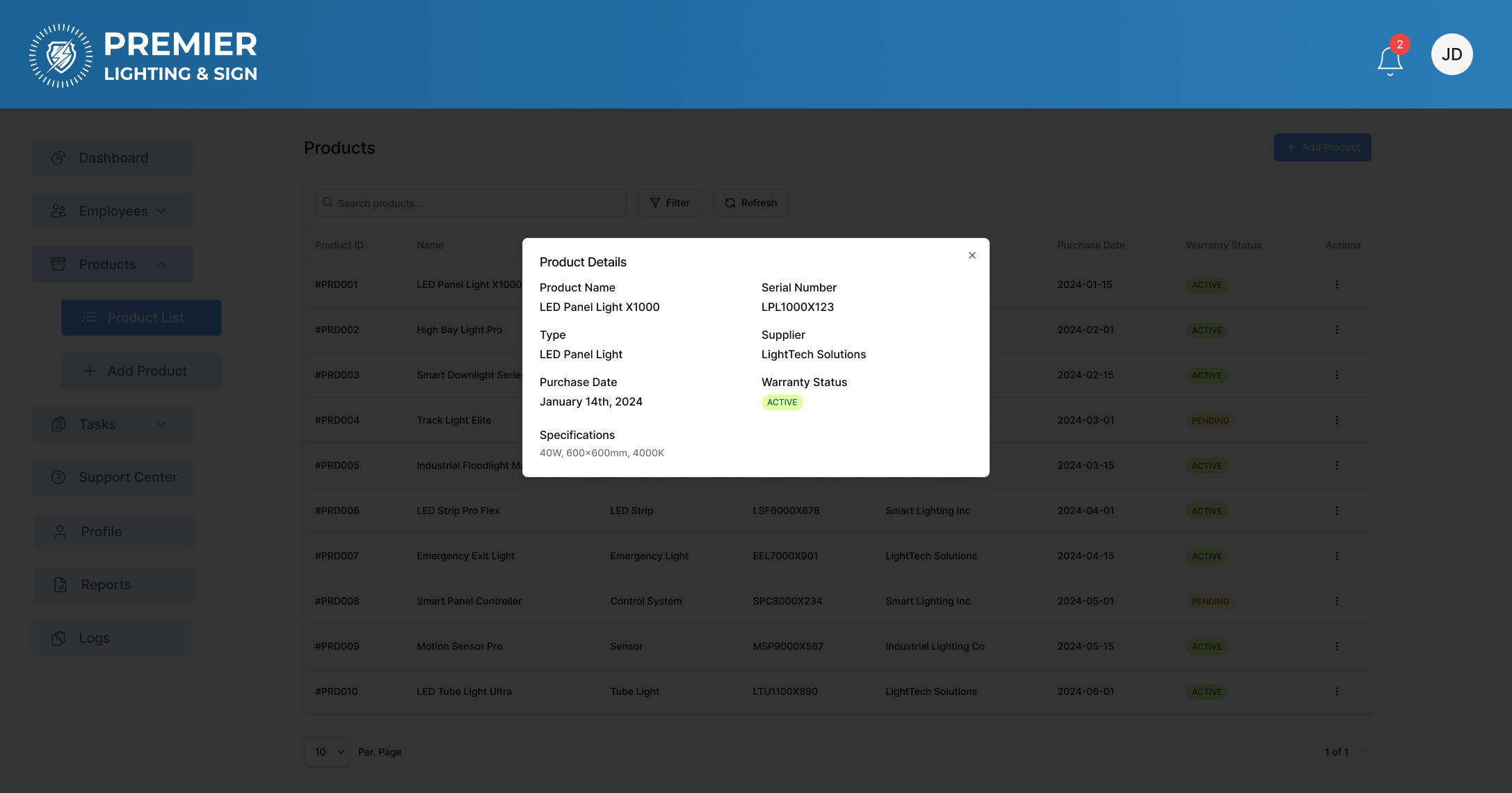Click the Reports document icon
The width and height of the screenshot is (1512, 793).
[61, 585]
